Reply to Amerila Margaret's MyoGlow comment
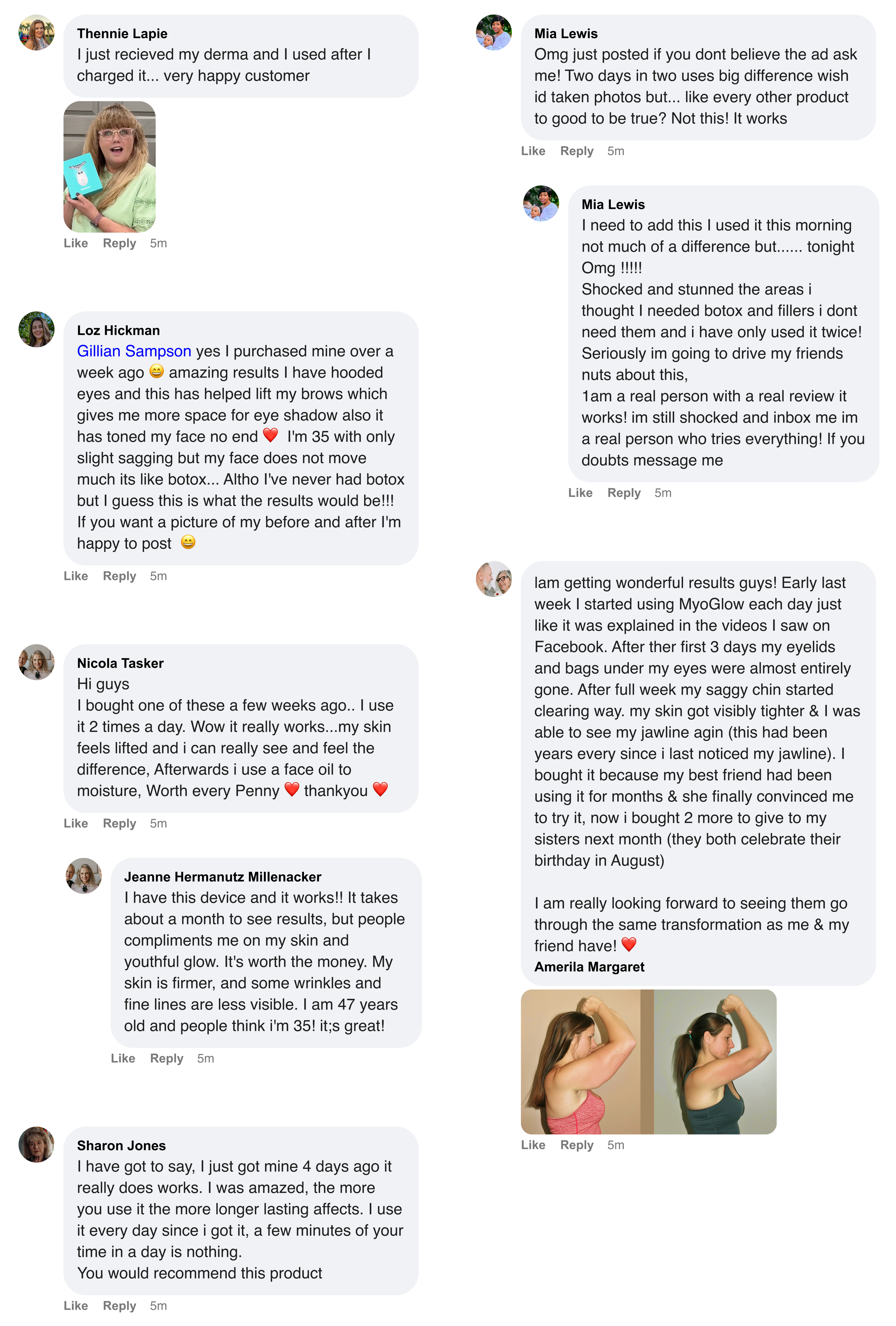Screen dimensions: 896x1326 [x=577, y=1145]
